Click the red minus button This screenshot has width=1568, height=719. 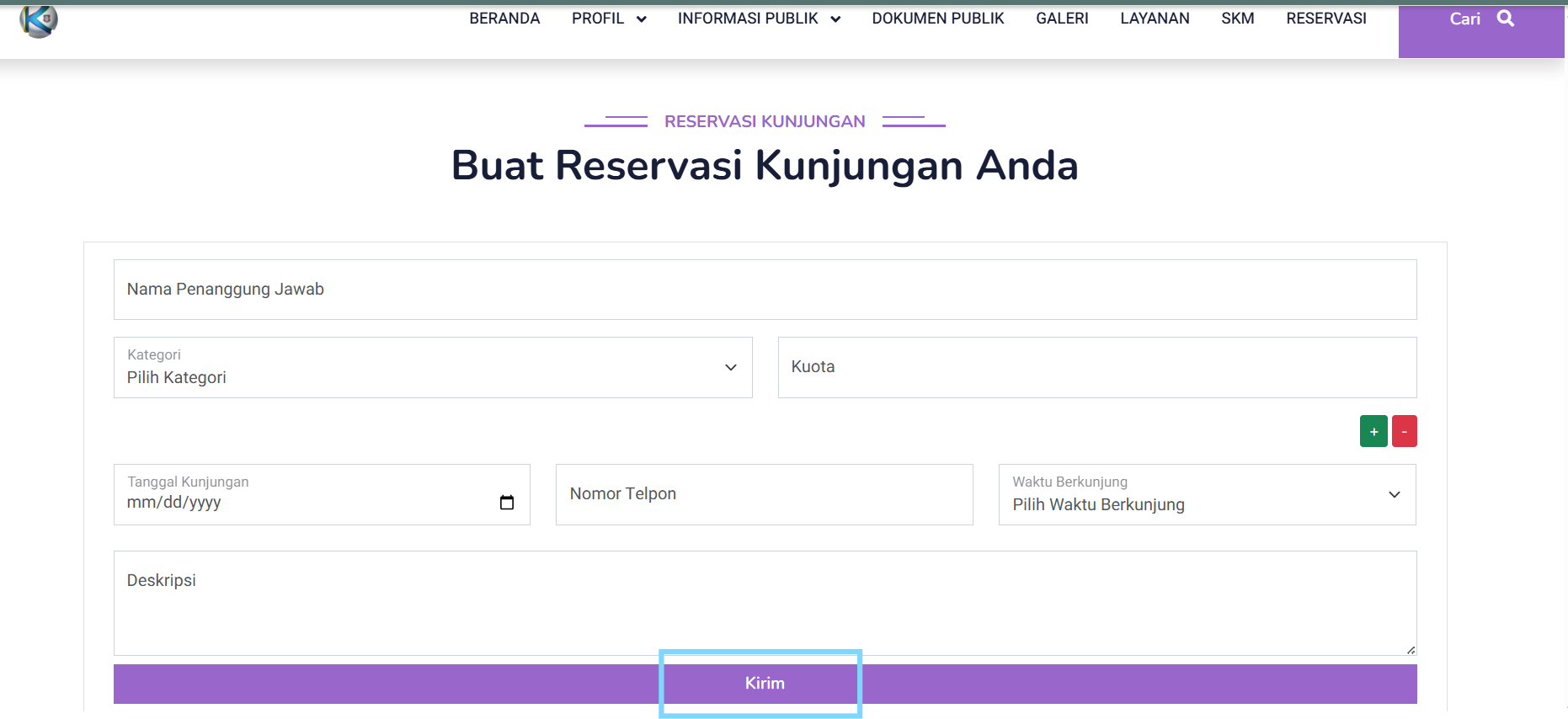click(x=1404, y=431)
